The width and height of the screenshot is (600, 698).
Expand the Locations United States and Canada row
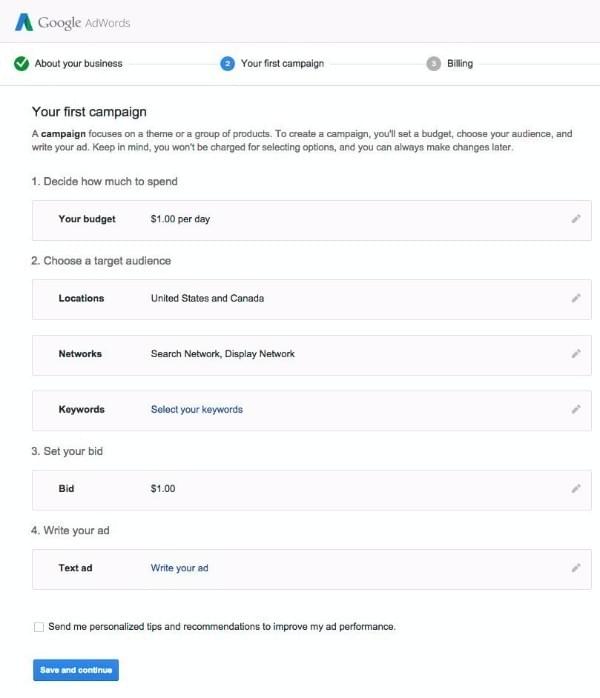tap(312, 300)
